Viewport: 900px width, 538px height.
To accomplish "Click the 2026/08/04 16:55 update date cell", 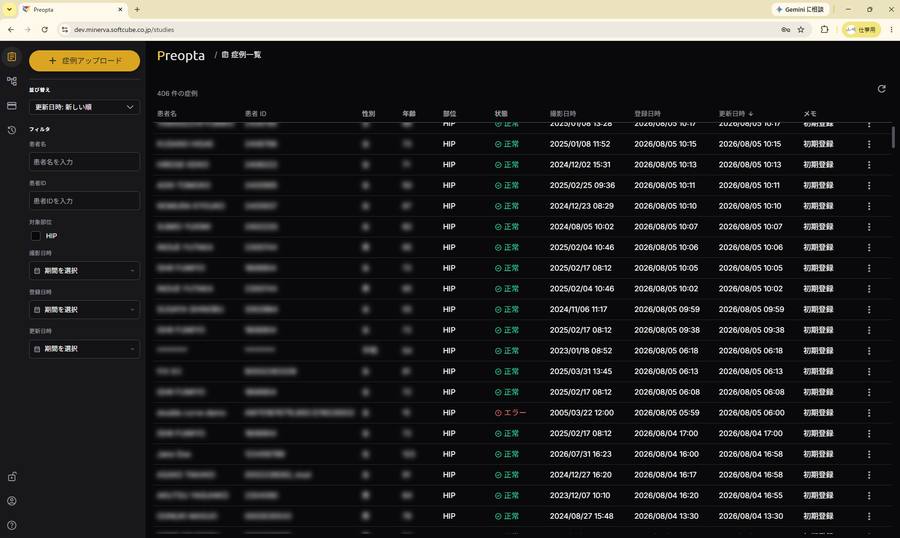I will click(751, 496).
